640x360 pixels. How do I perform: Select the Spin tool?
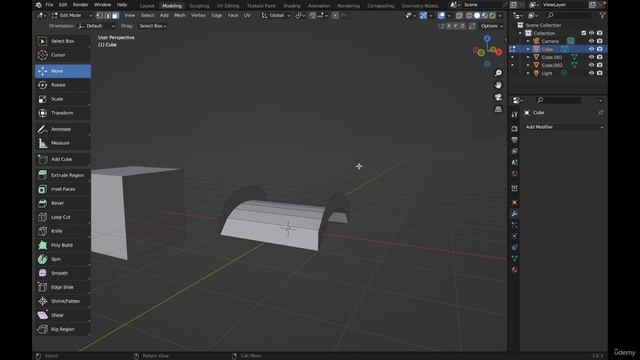[63, 259]
